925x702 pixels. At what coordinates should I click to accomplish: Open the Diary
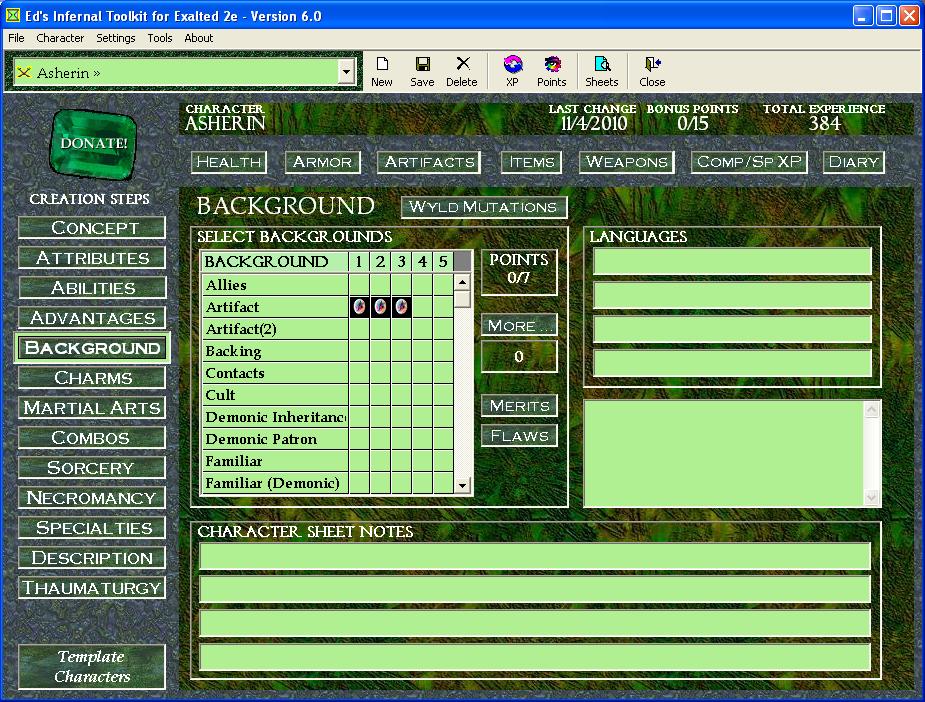pyautogui.click(x=854, y=162)
